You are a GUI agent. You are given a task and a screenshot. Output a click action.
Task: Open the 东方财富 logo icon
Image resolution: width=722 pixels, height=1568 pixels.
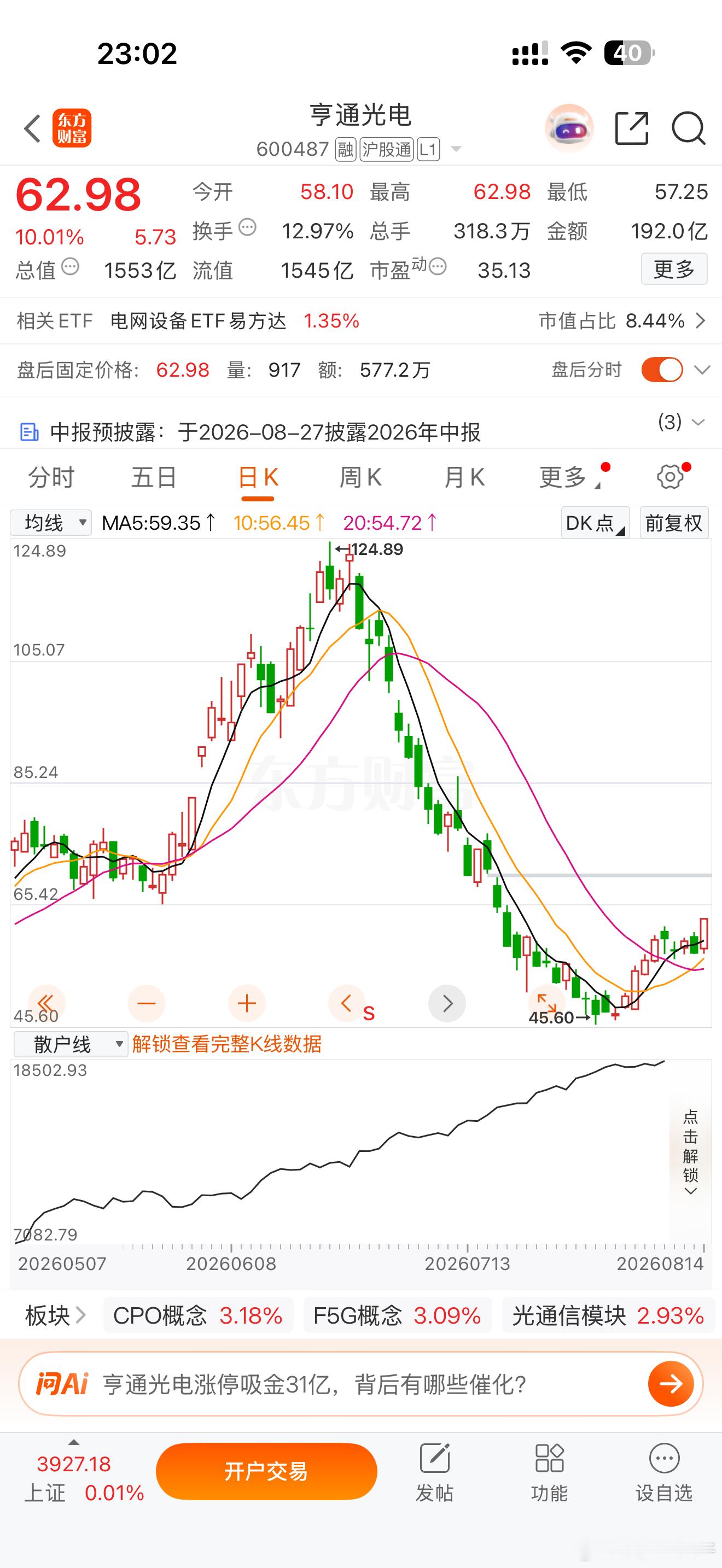click(x=72, y=128)
